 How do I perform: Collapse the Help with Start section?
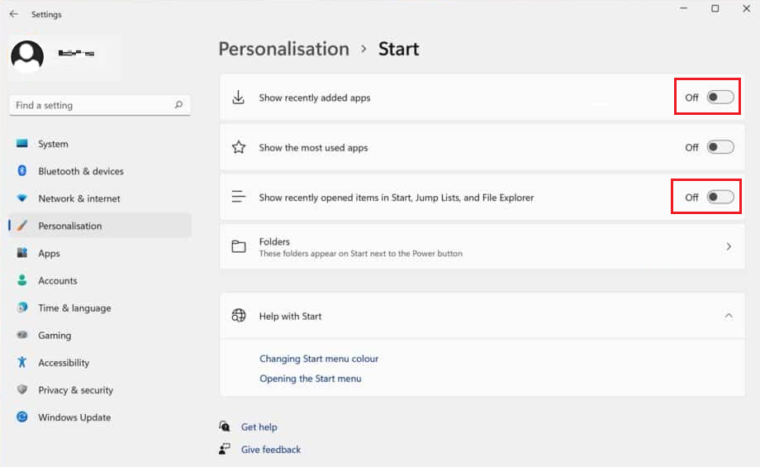tap(728, 315)
